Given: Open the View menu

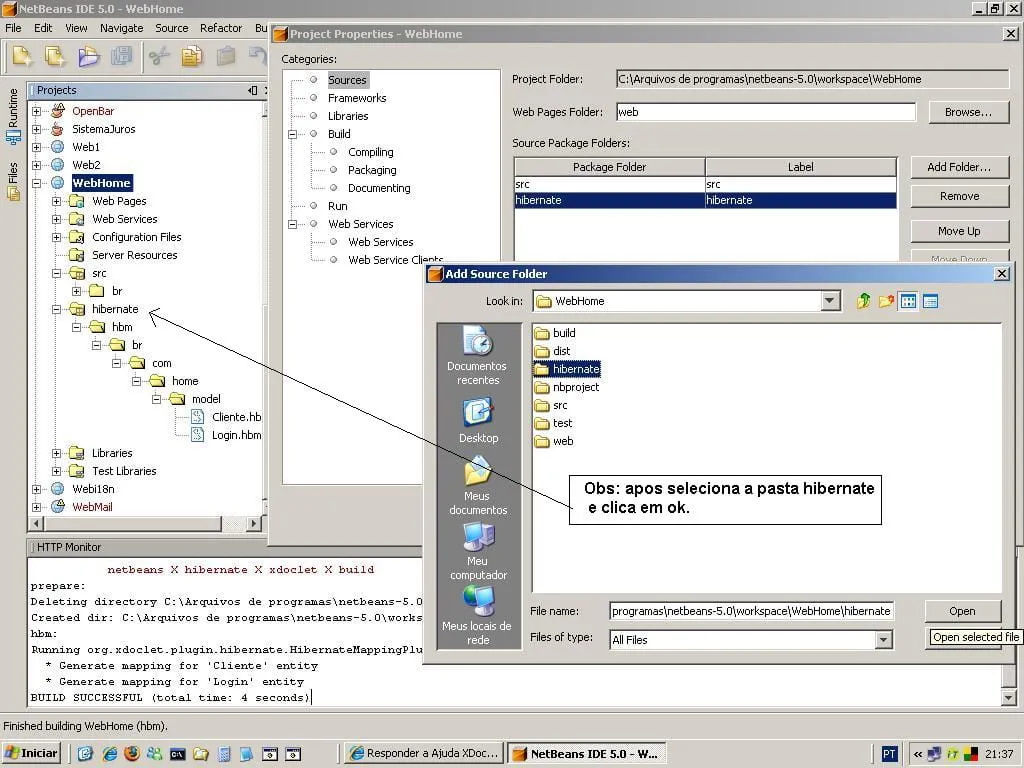Looking at the screenshot, I should click(x=76, y=28).
